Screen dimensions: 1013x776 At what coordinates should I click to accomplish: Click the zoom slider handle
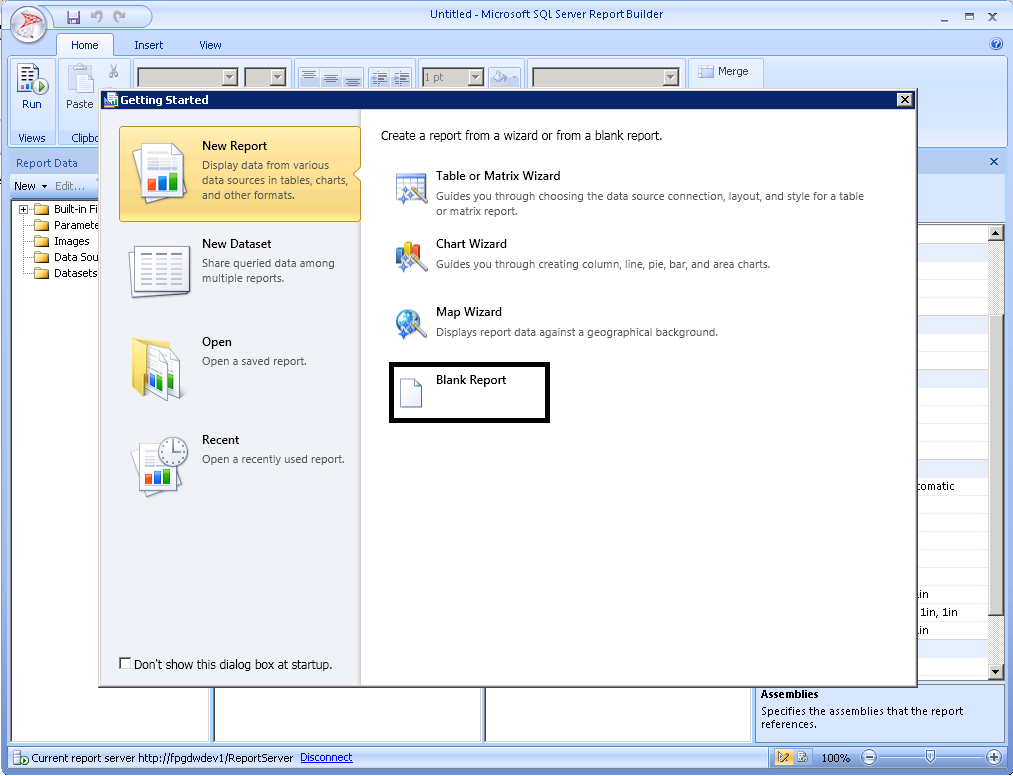pos(930,758)
